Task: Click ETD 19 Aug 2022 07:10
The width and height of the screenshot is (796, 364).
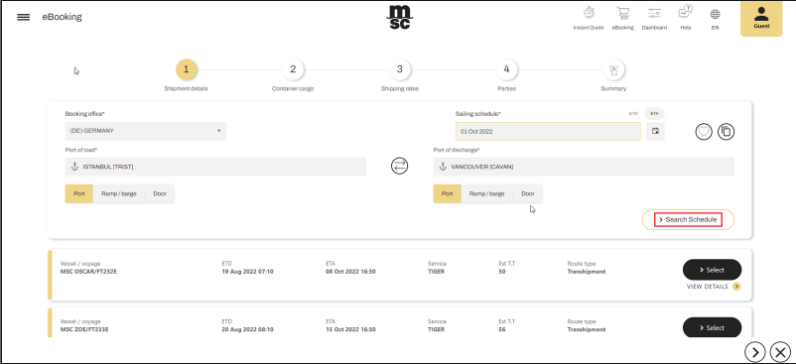Action: [x=247, y=272]
